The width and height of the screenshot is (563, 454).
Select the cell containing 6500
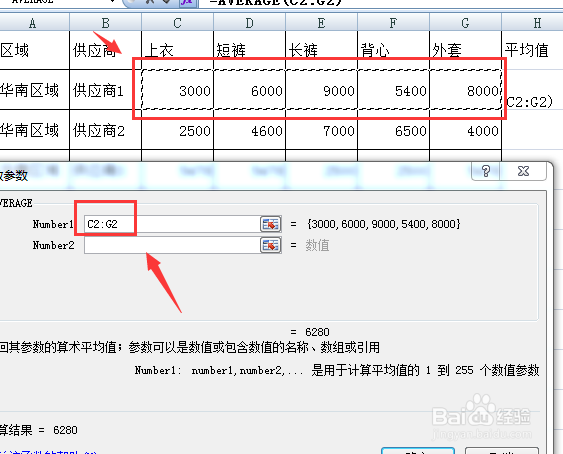click(x=394, y=130)
